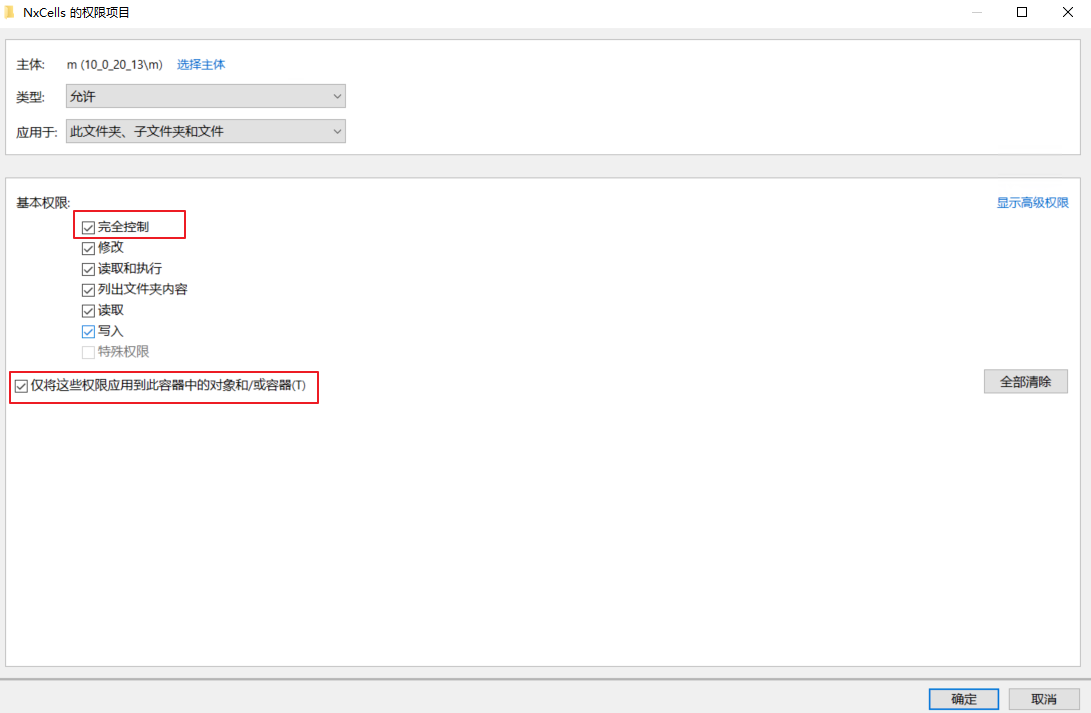Image resolution: width=1091 pixels, height=713 pixels.
Task: Click the 基本权限 label
Action: pos(43,203)
